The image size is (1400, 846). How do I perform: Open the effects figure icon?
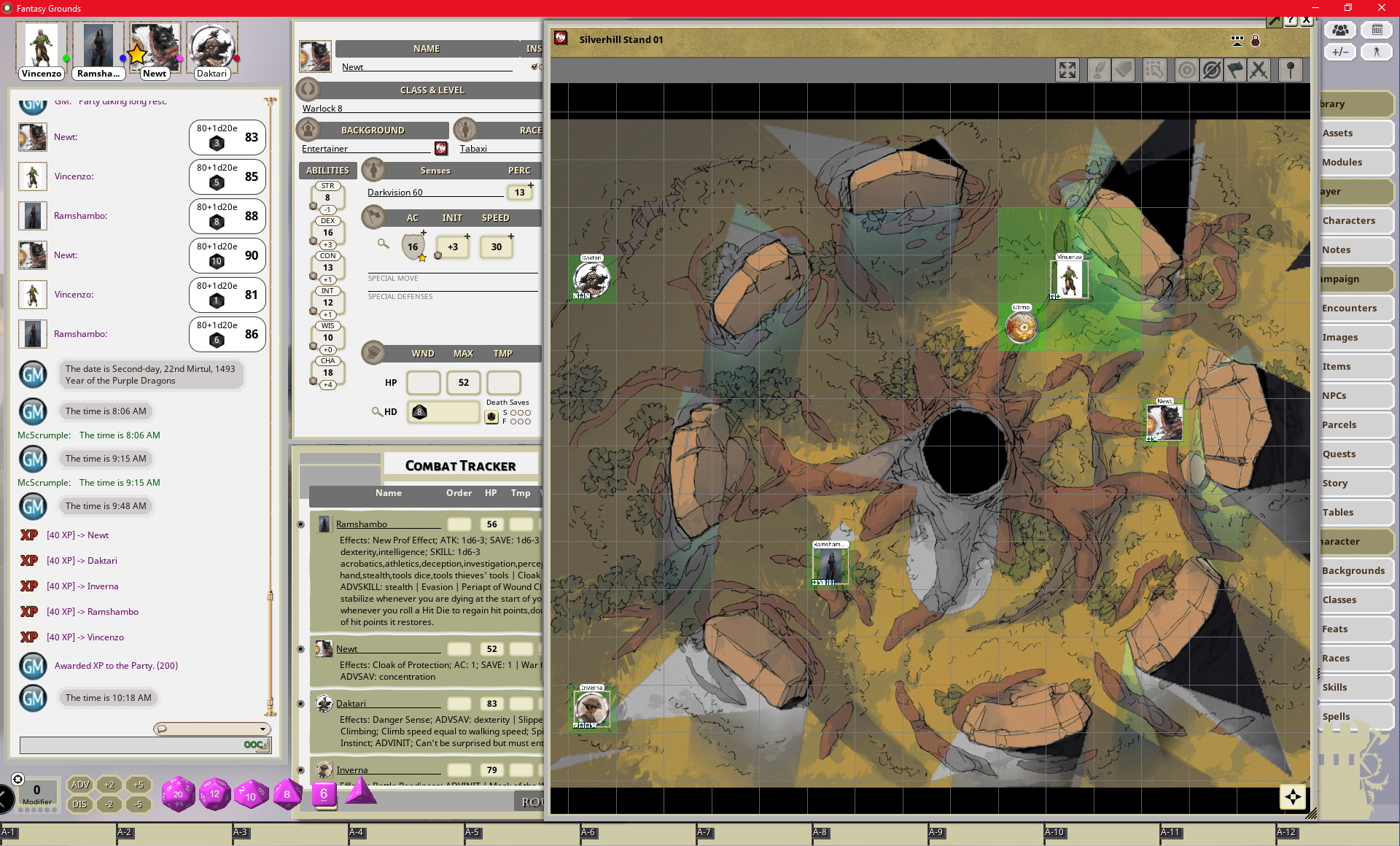[x=1377, y=52]
